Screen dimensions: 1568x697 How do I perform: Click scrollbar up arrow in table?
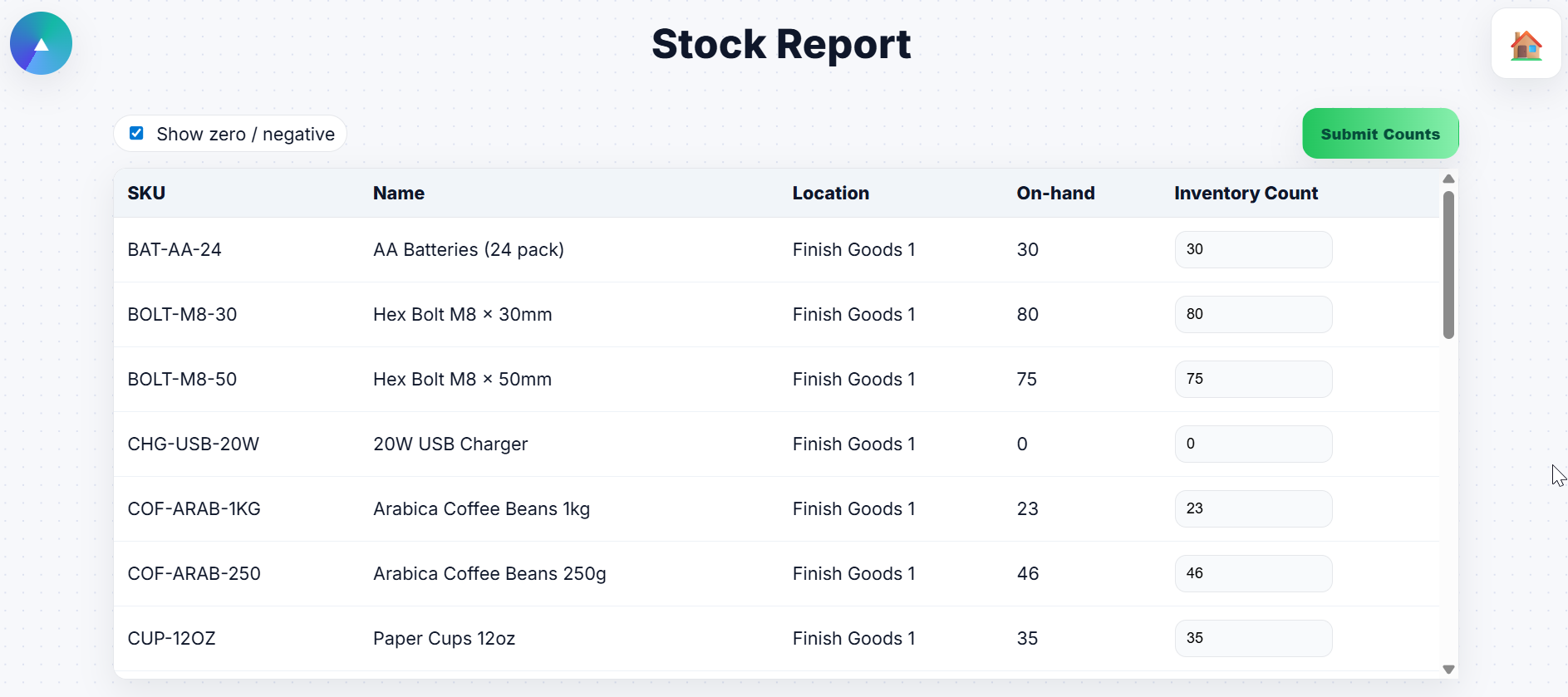pyautogui.click(x=1448, y=179)
